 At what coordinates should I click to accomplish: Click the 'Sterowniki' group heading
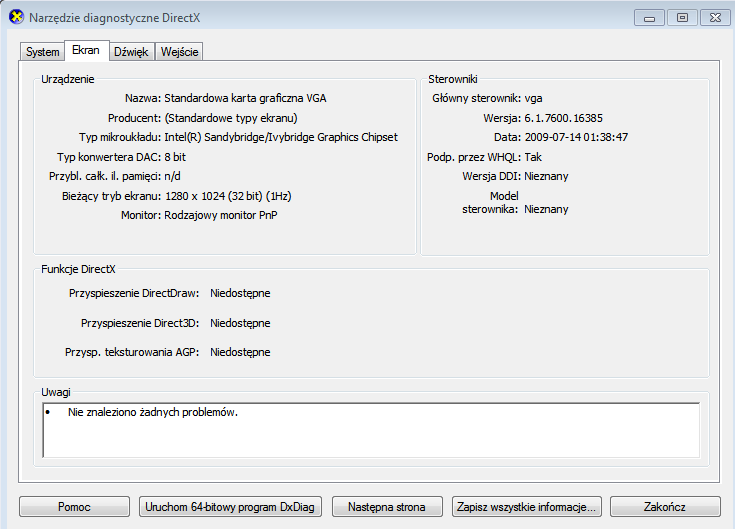(x=453, y=79)
